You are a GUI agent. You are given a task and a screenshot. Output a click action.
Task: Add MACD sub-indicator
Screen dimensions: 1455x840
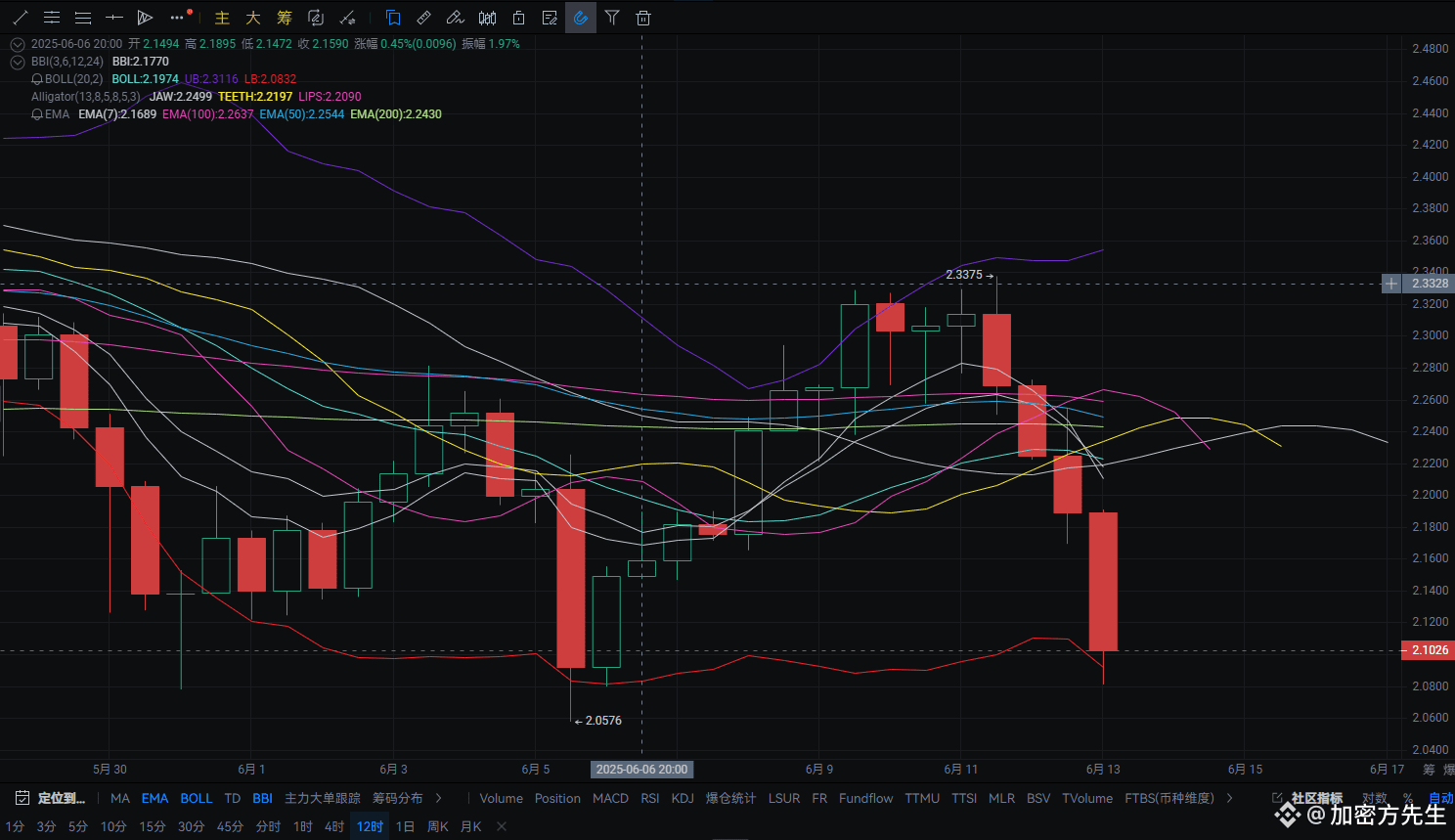point(610,798)
